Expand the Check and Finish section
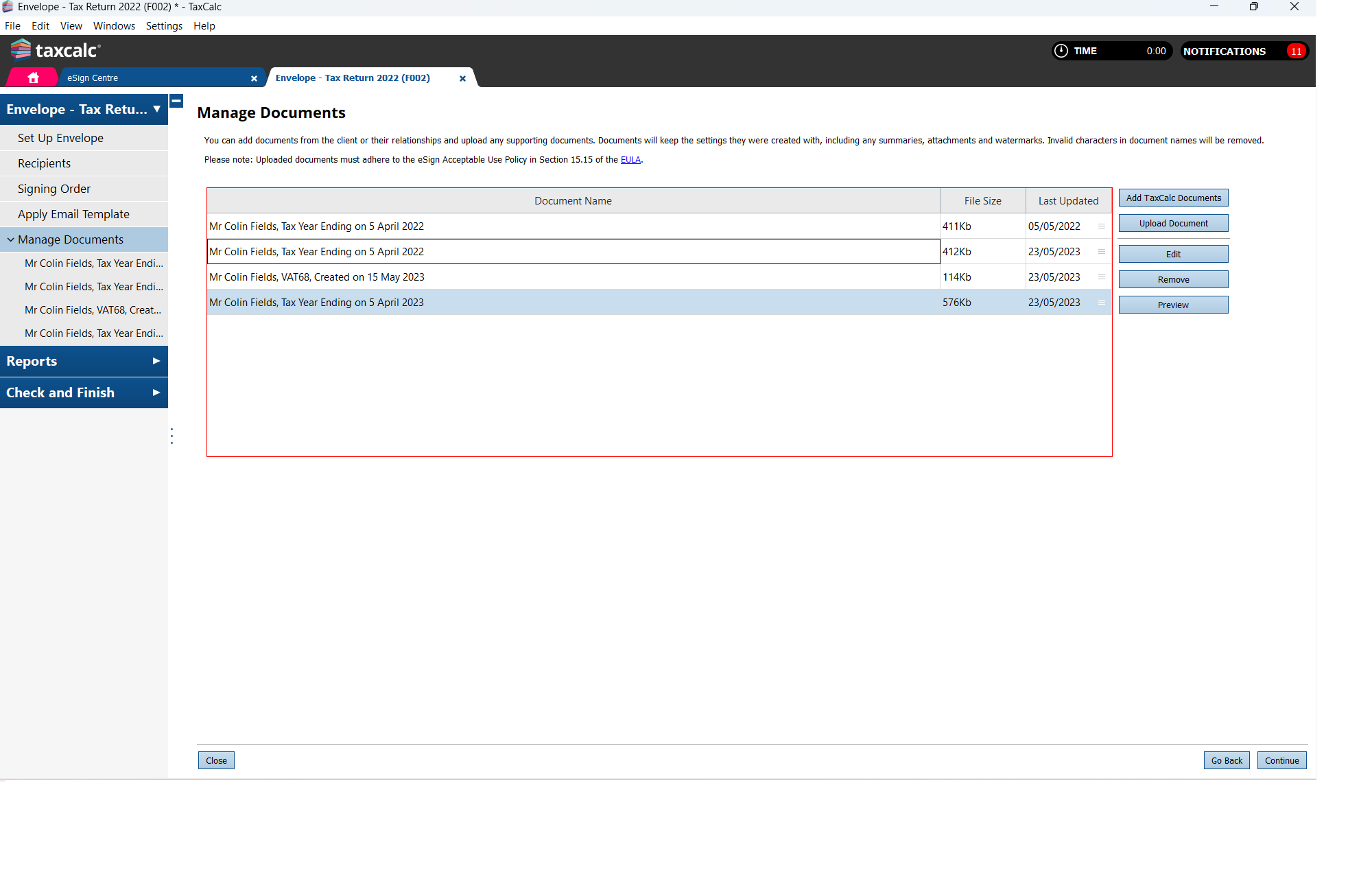Image resolution: width=1372 pixels, height=892 pixels. tap(156, 392)
